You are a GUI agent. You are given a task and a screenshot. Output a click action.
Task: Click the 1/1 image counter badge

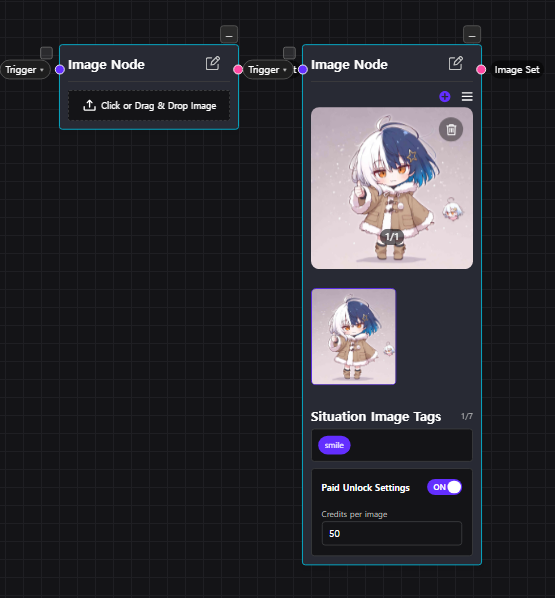pos(392,237)
